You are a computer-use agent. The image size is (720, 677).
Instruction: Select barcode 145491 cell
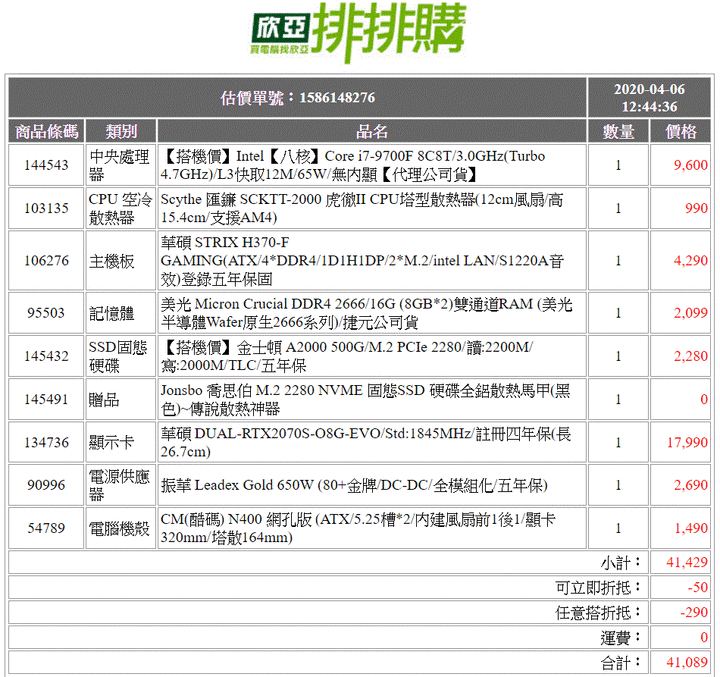(46, 399)
